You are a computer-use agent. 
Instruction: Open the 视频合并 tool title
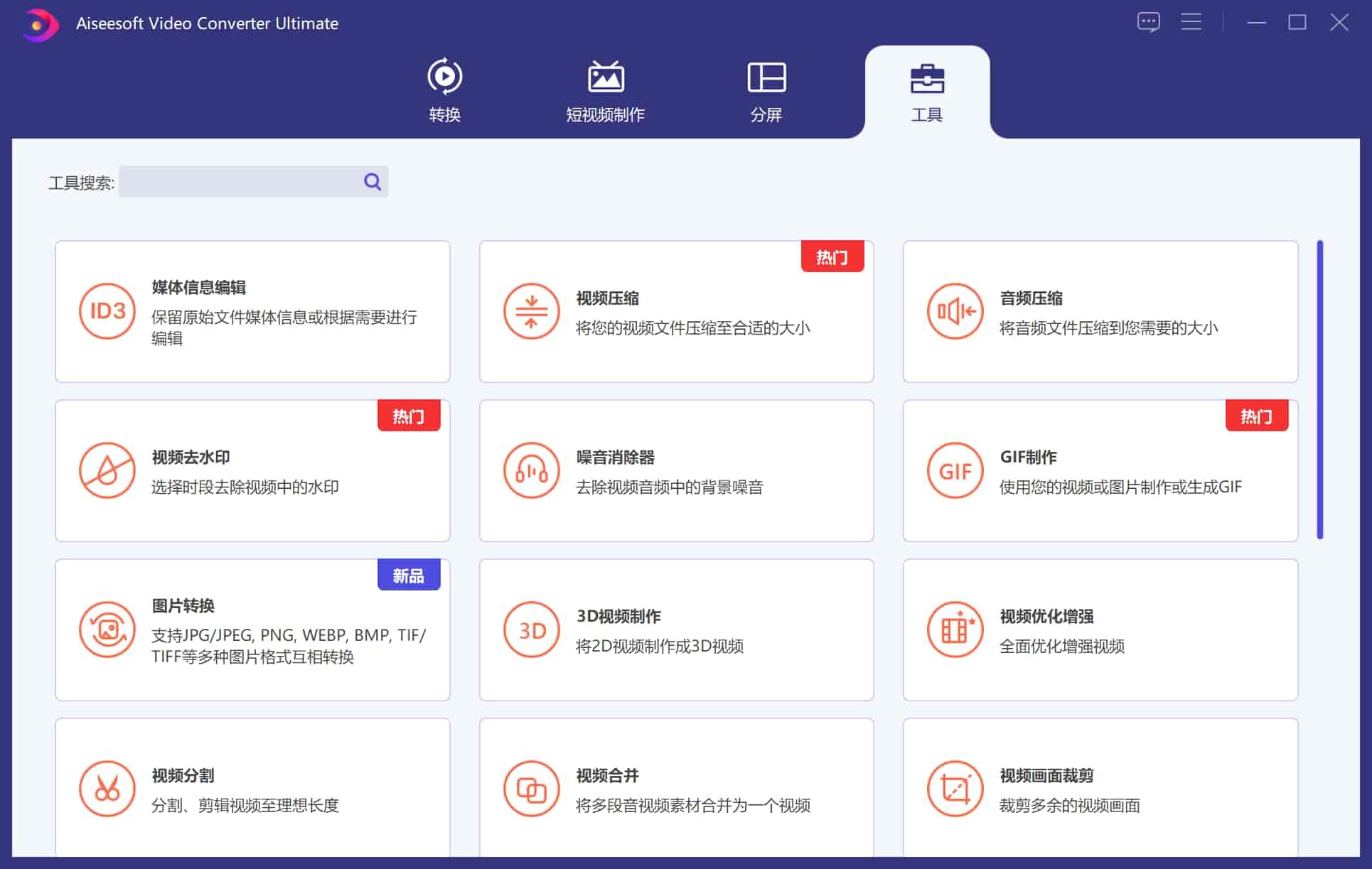click(608, 775)
